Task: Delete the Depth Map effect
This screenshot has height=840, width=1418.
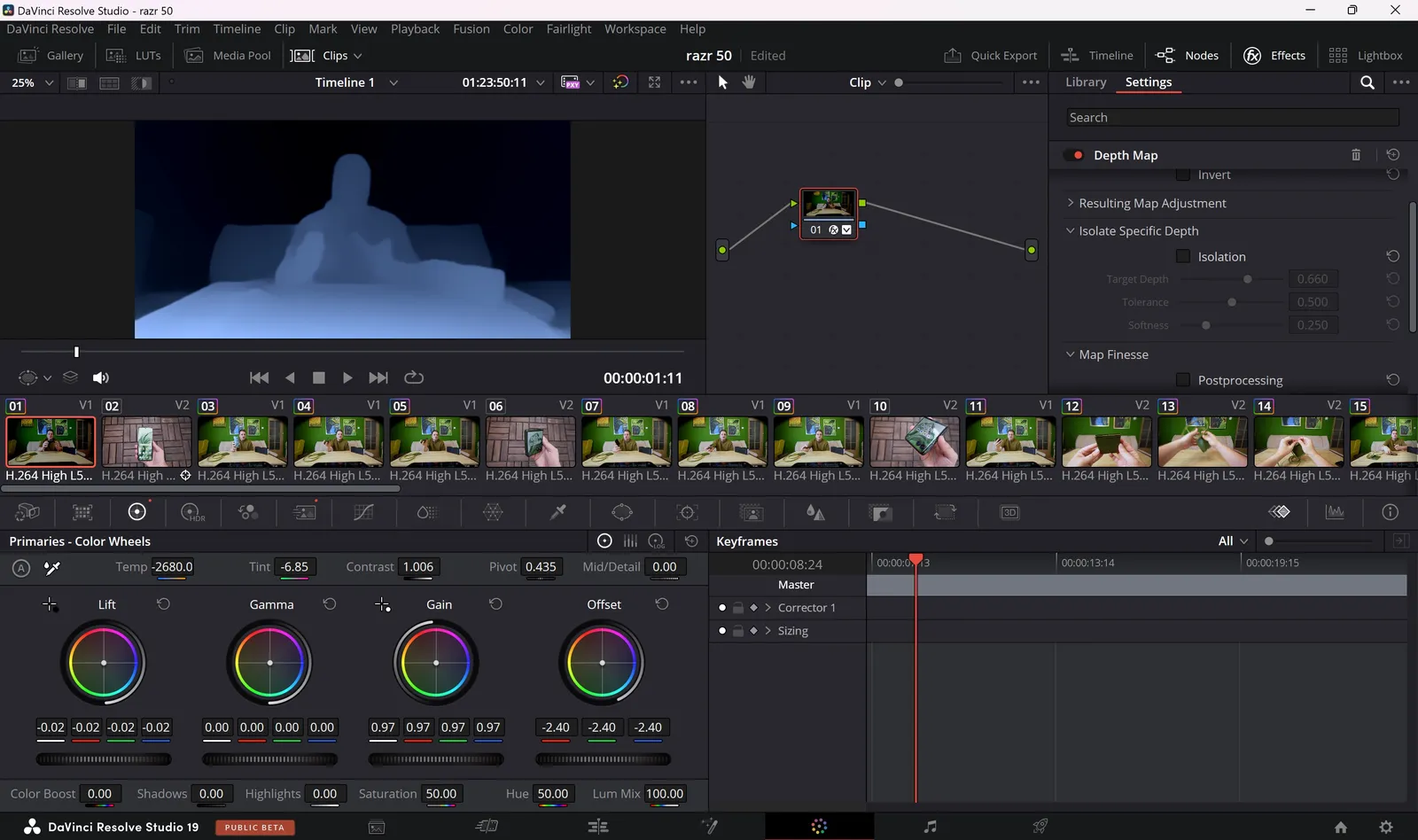Action: coord(1355,155)
